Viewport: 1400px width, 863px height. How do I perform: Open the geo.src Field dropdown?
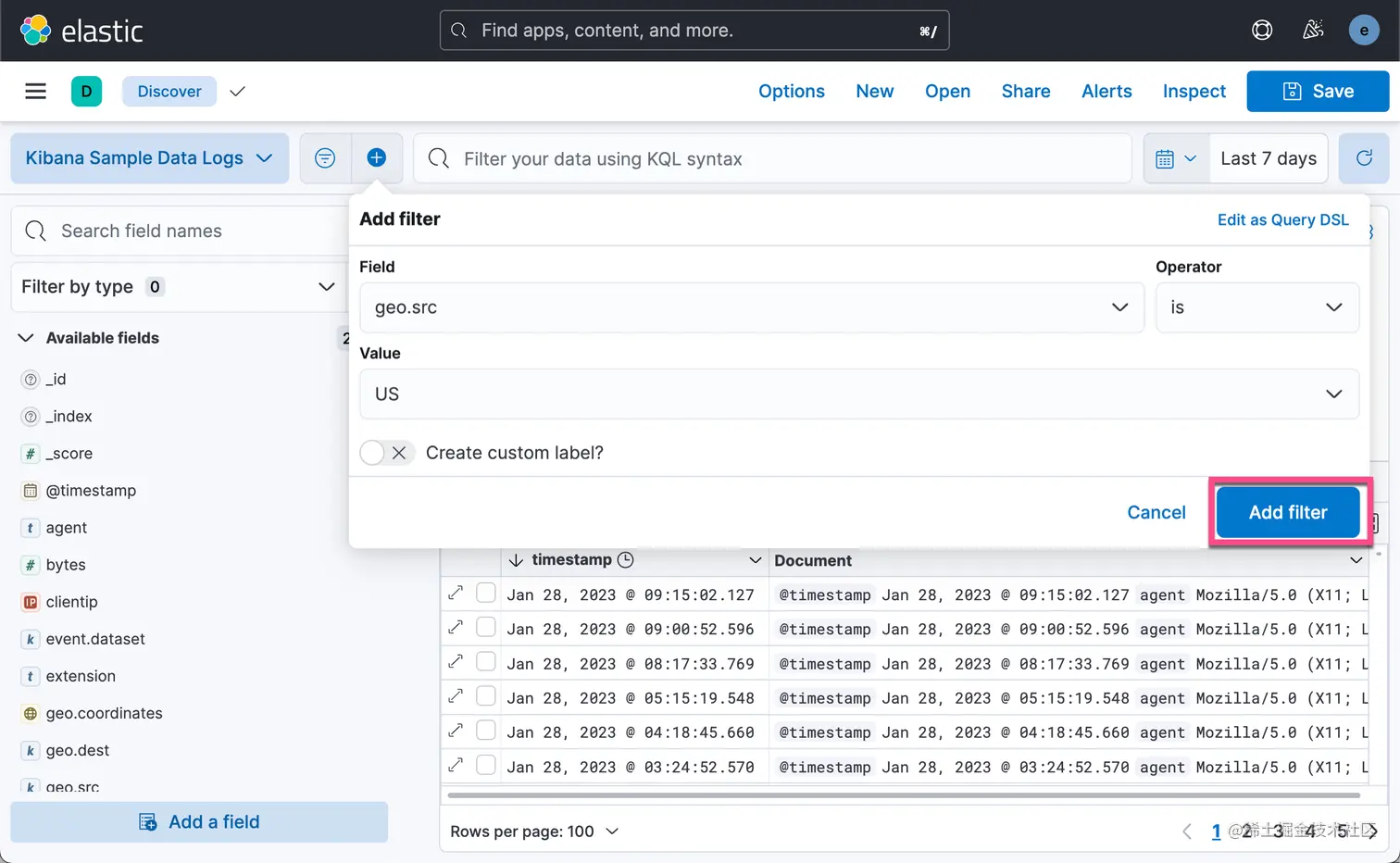(751, 307)
